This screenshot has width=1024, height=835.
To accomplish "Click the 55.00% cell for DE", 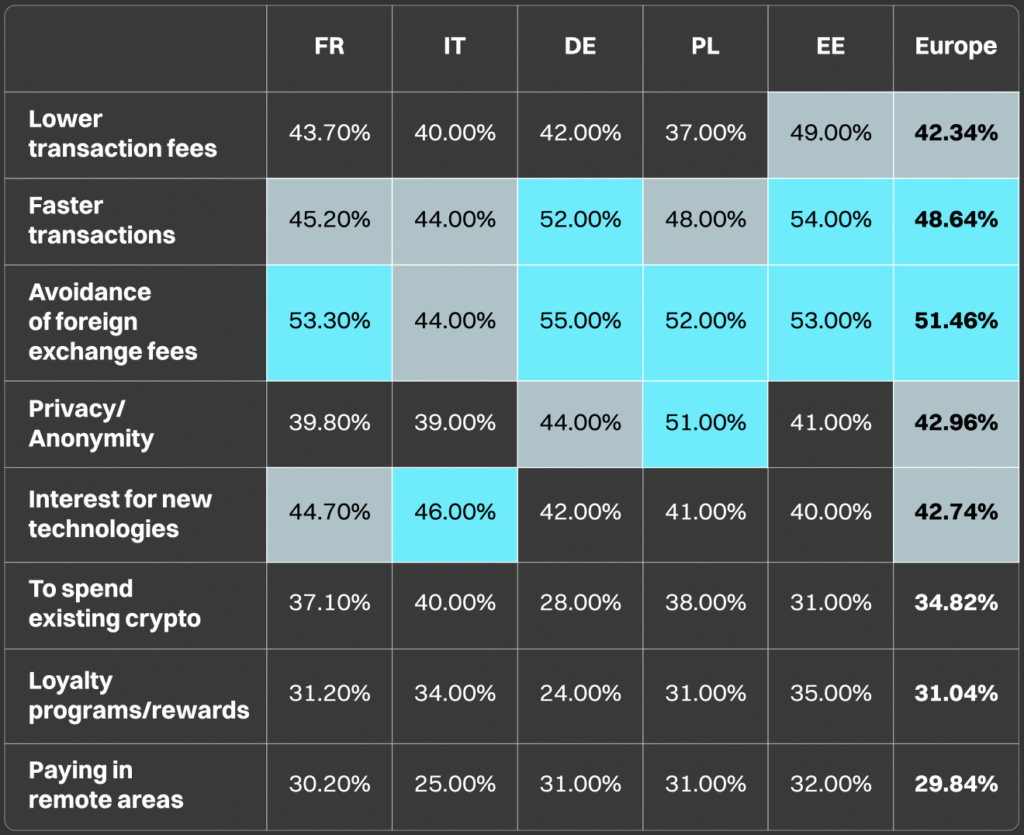I will (x=580, y=321).
